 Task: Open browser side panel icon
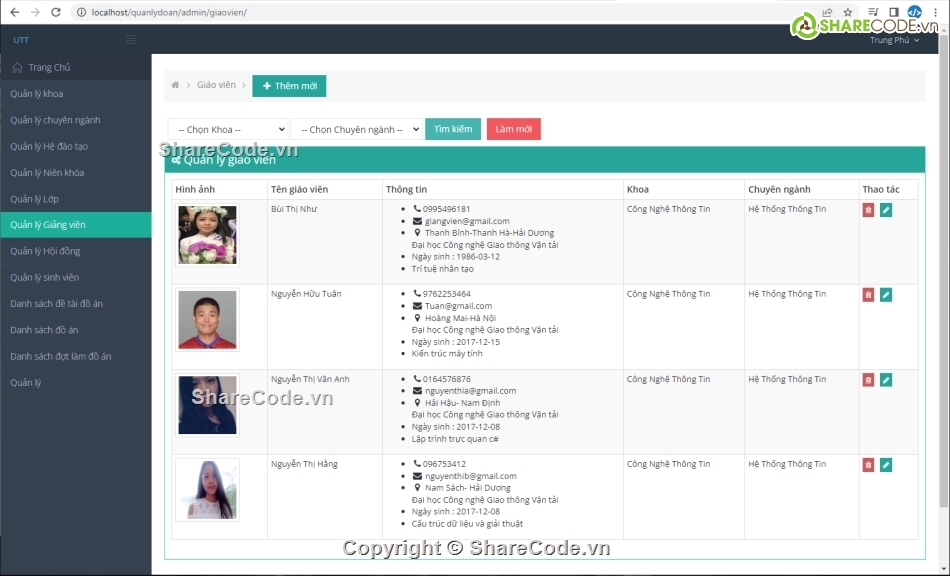tap(894, 12)
